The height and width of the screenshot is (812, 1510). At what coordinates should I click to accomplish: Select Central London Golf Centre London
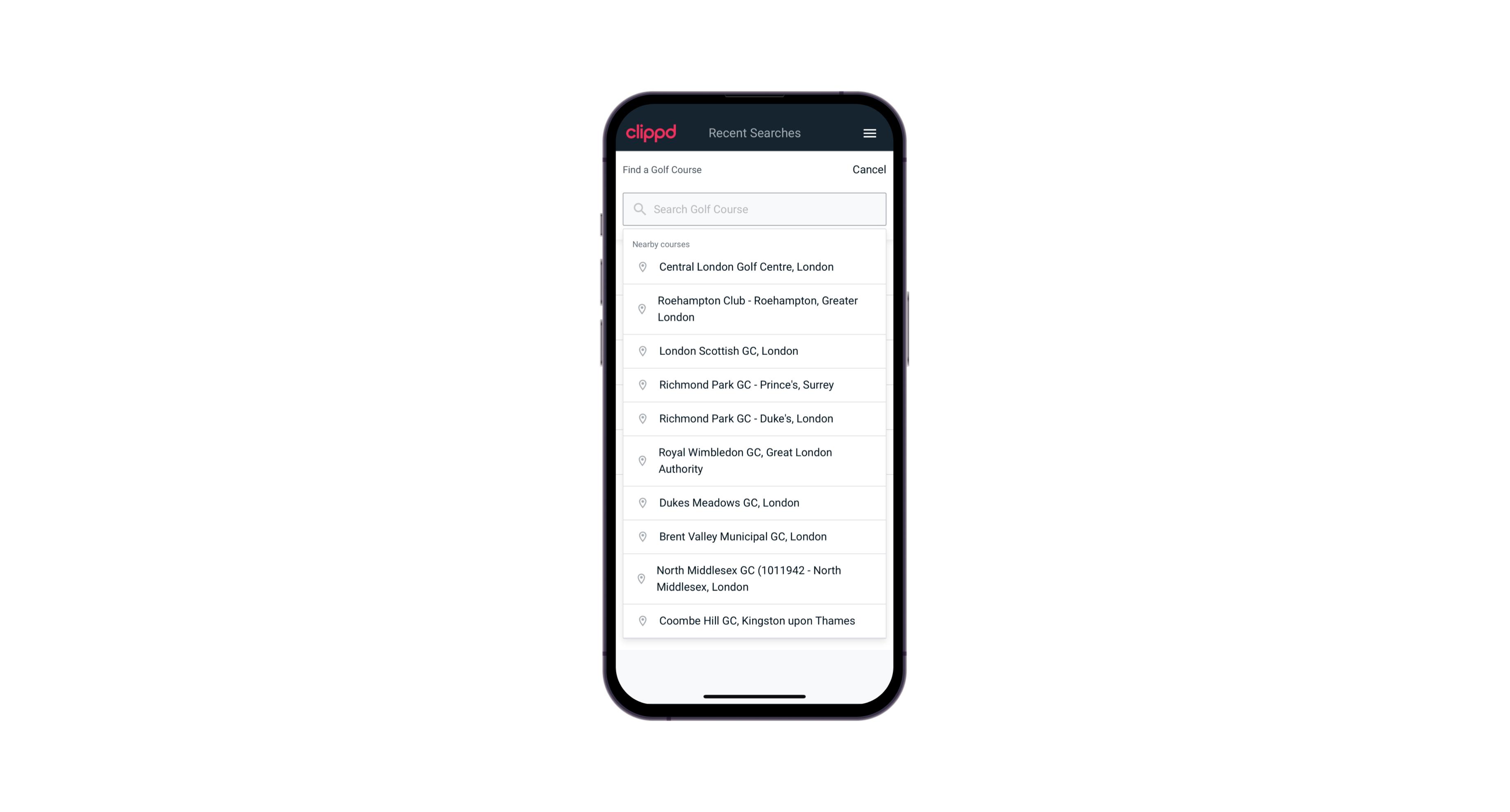coord(754,266)
